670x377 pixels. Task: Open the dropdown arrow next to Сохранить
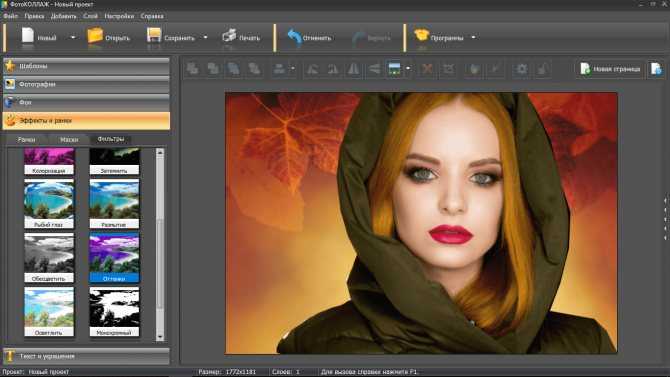click(205, 38)
